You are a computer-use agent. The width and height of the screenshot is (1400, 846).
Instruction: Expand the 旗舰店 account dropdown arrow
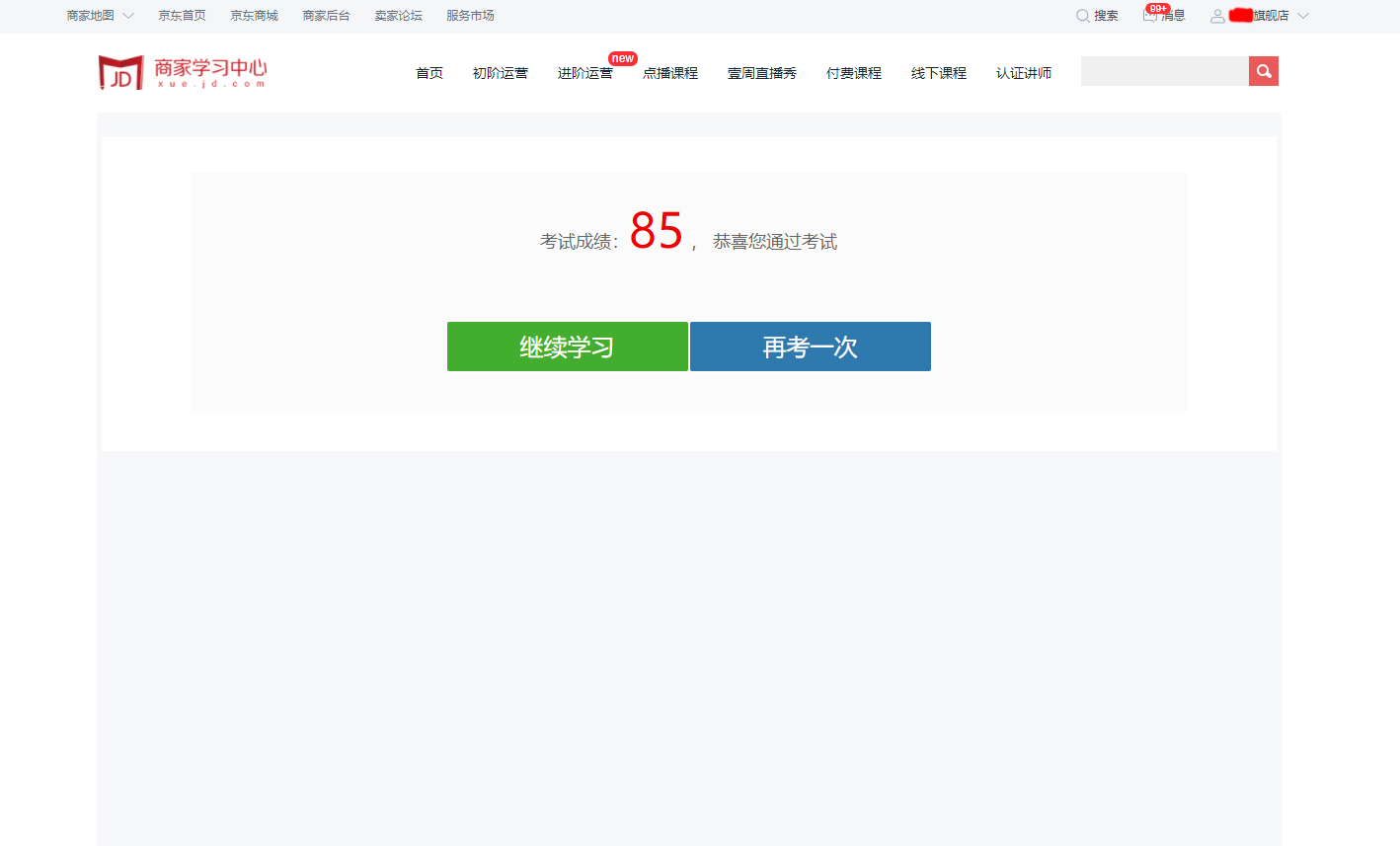(1303, 16)
